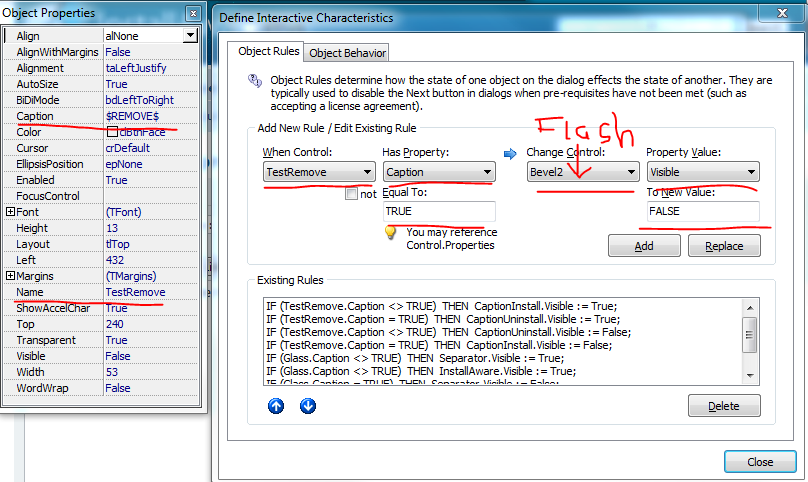Viewport: 808px width, 482px height.
Task: Select the AutoSize property value True
Action: pos(116,84)
